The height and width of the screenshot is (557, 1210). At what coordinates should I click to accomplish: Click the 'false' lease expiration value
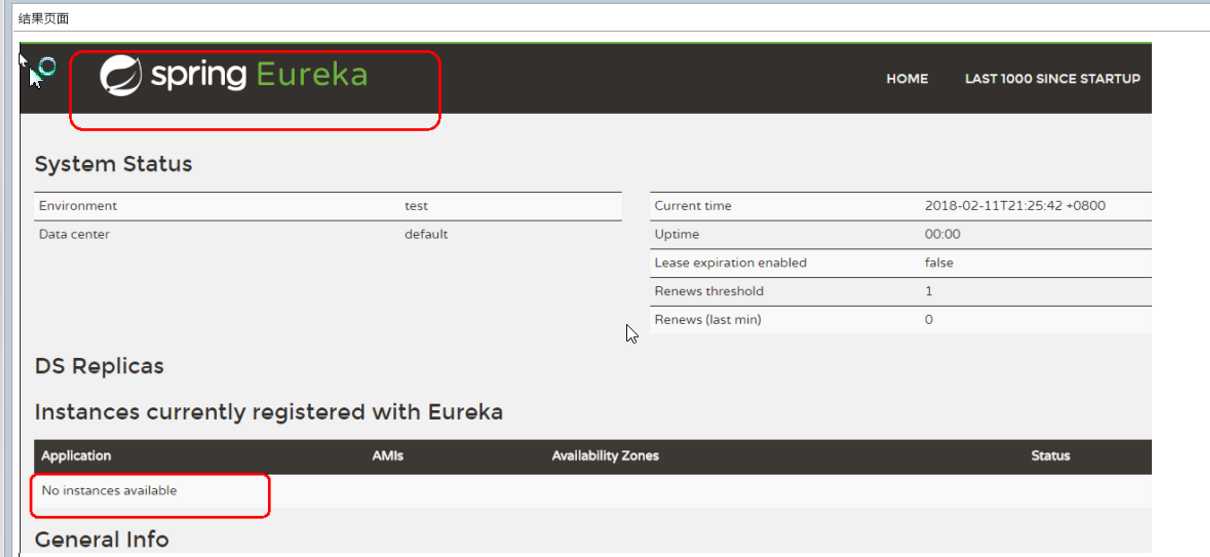[939, 263]
